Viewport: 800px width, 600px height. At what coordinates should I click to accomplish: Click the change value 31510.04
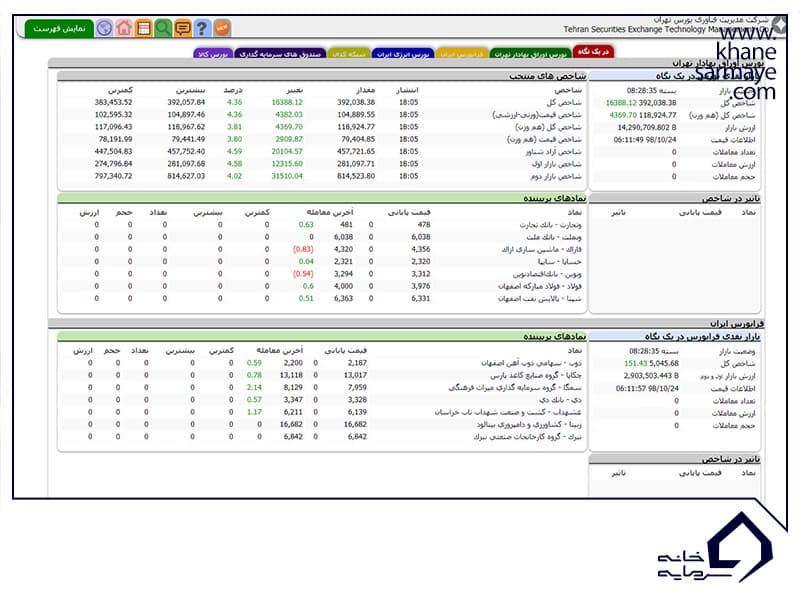pyautogui.click(x=287, y=176)
